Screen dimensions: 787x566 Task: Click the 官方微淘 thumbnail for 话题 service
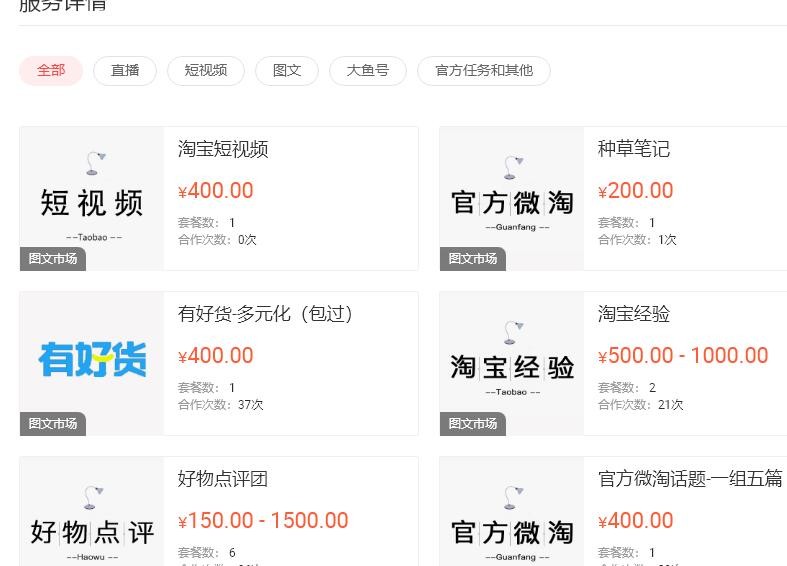pyautogui.click(x=512, y=512)
